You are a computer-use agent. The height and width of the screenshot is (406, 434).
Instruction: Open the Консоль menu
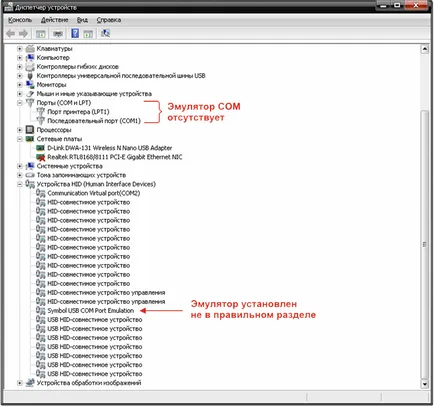tap(20, 20)
